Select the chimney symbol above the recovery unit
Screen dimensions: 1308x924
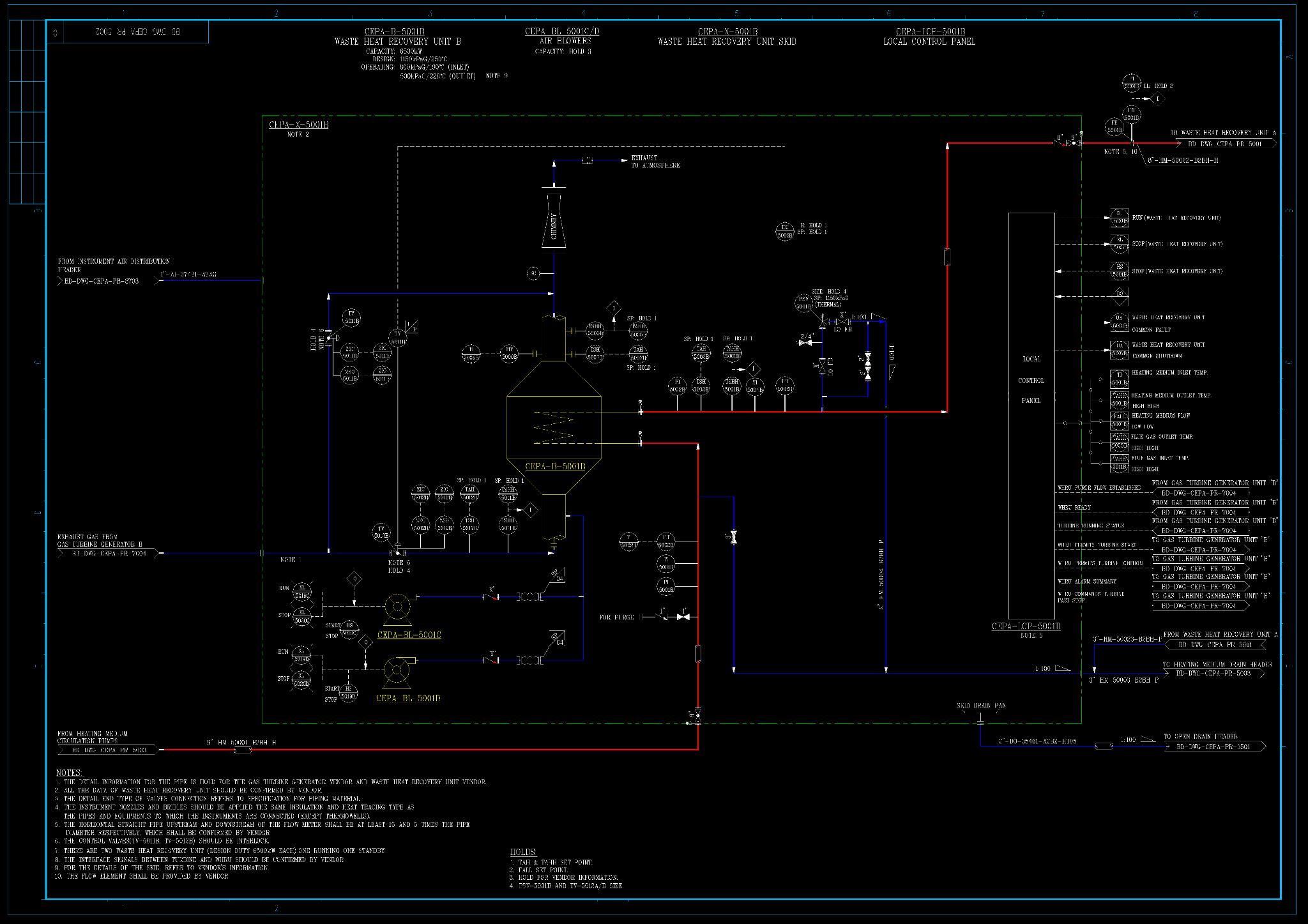click(x=554, y=218)
